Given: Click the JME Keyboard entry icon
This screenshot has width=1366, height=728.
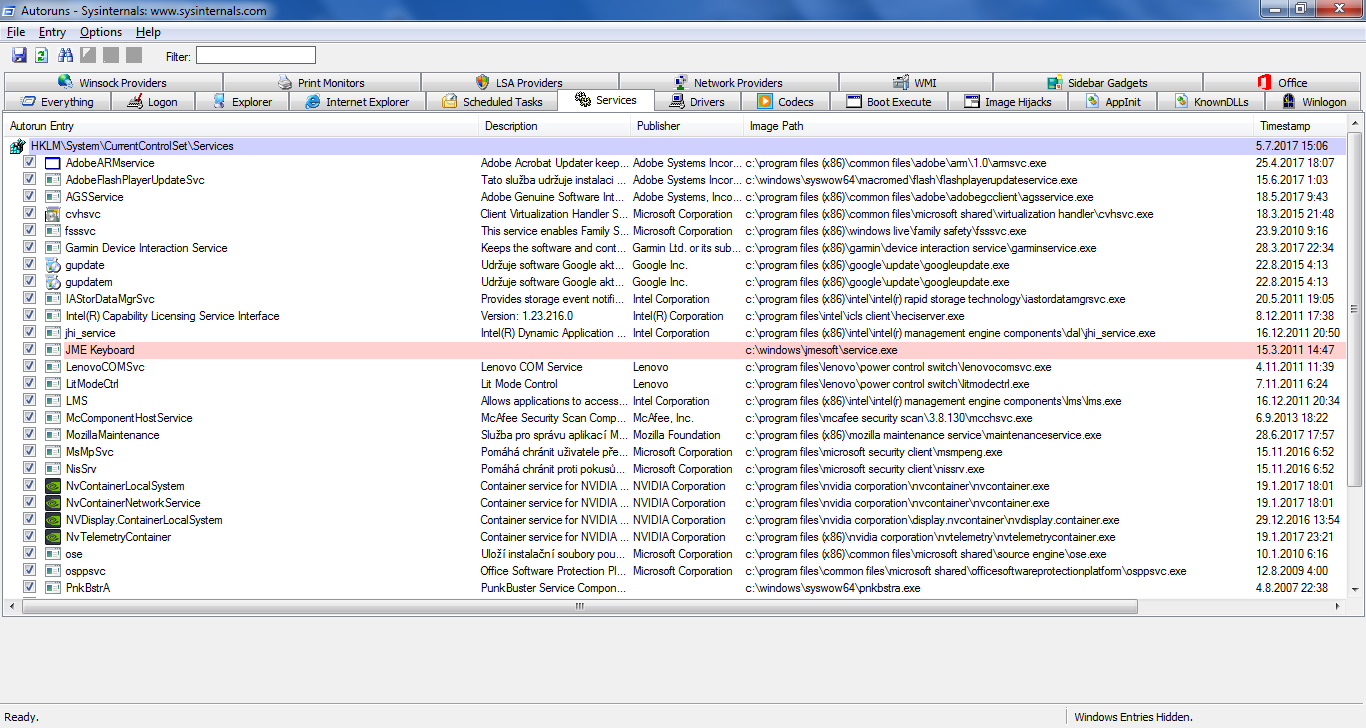Looking at the screenshot, I should (53, 350).
